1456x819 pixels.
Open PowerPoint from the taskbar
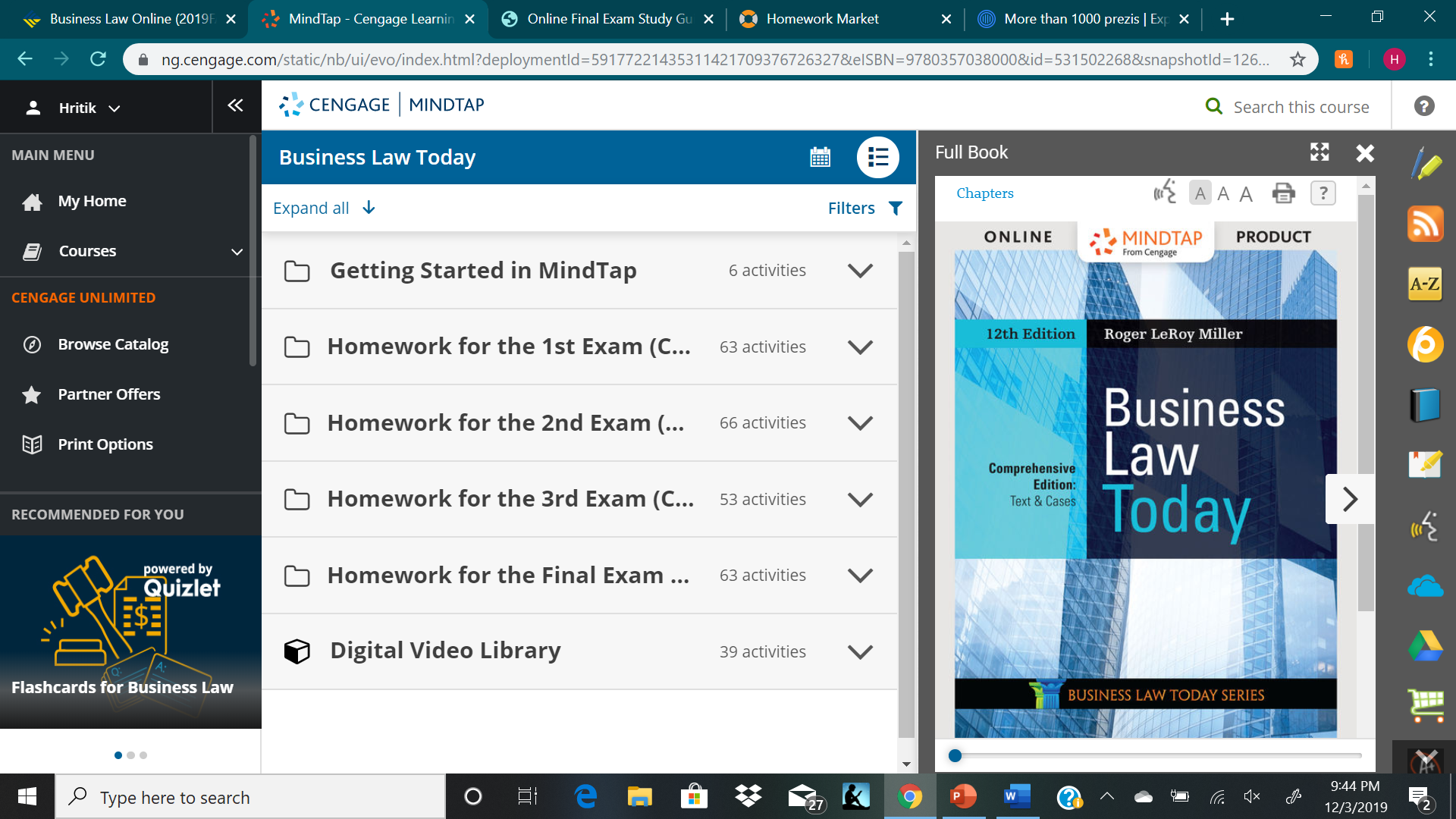(x=963, y=796)
